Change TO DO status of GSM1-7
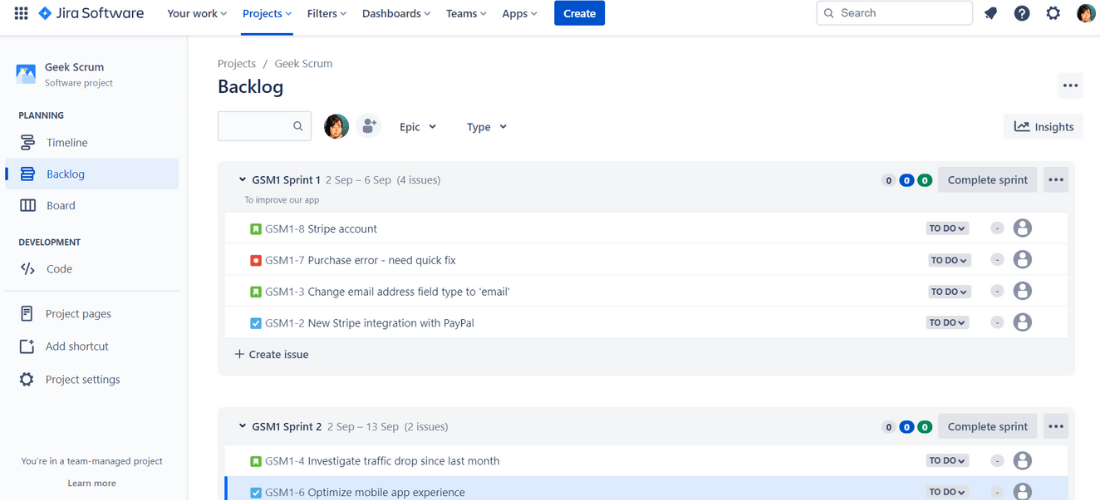1100x500 pixels. coord(949,260)
